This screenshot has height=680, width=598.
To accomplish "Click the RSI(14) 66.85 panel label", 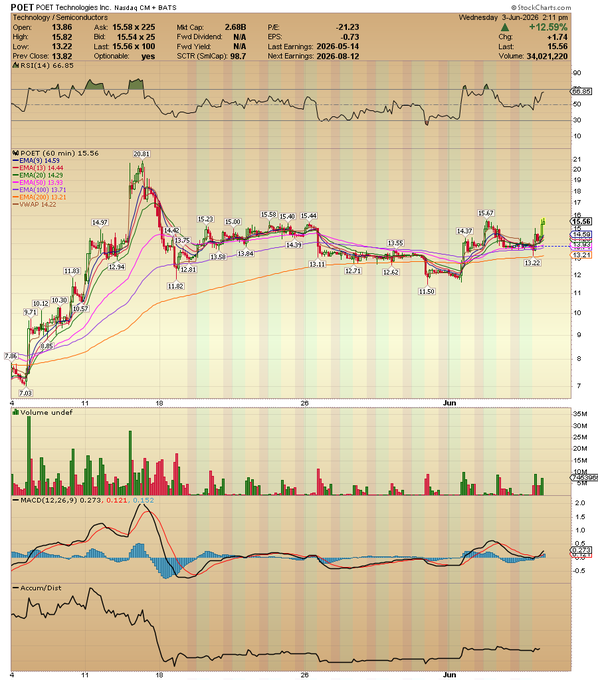I will click(x=47, y=65).
